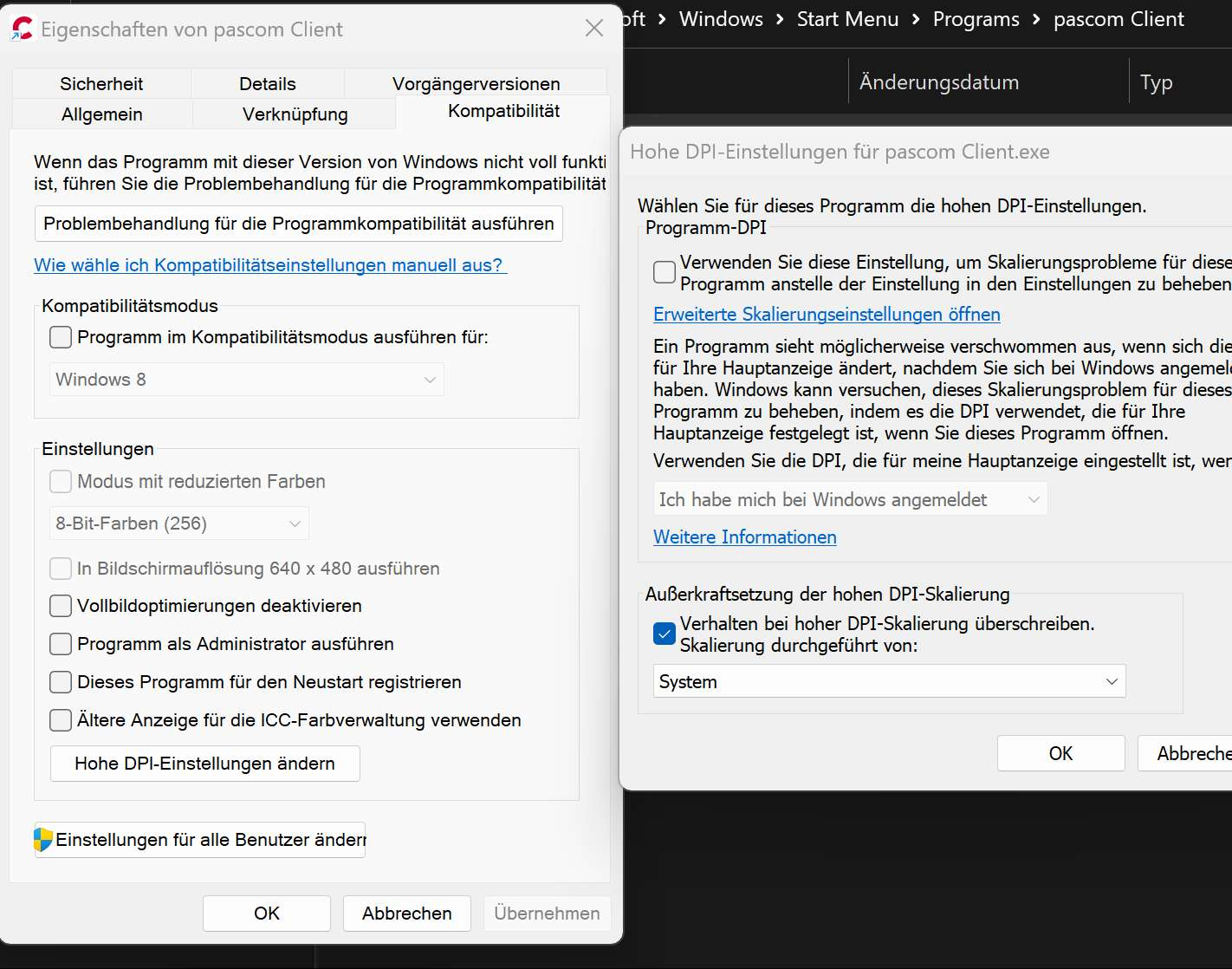Open 'Wie wähle ich Kompatibilitätseinstellungen manuell aus?' link
The width and height of the screenshot is (1232, 969).
(x=270, y=265)
